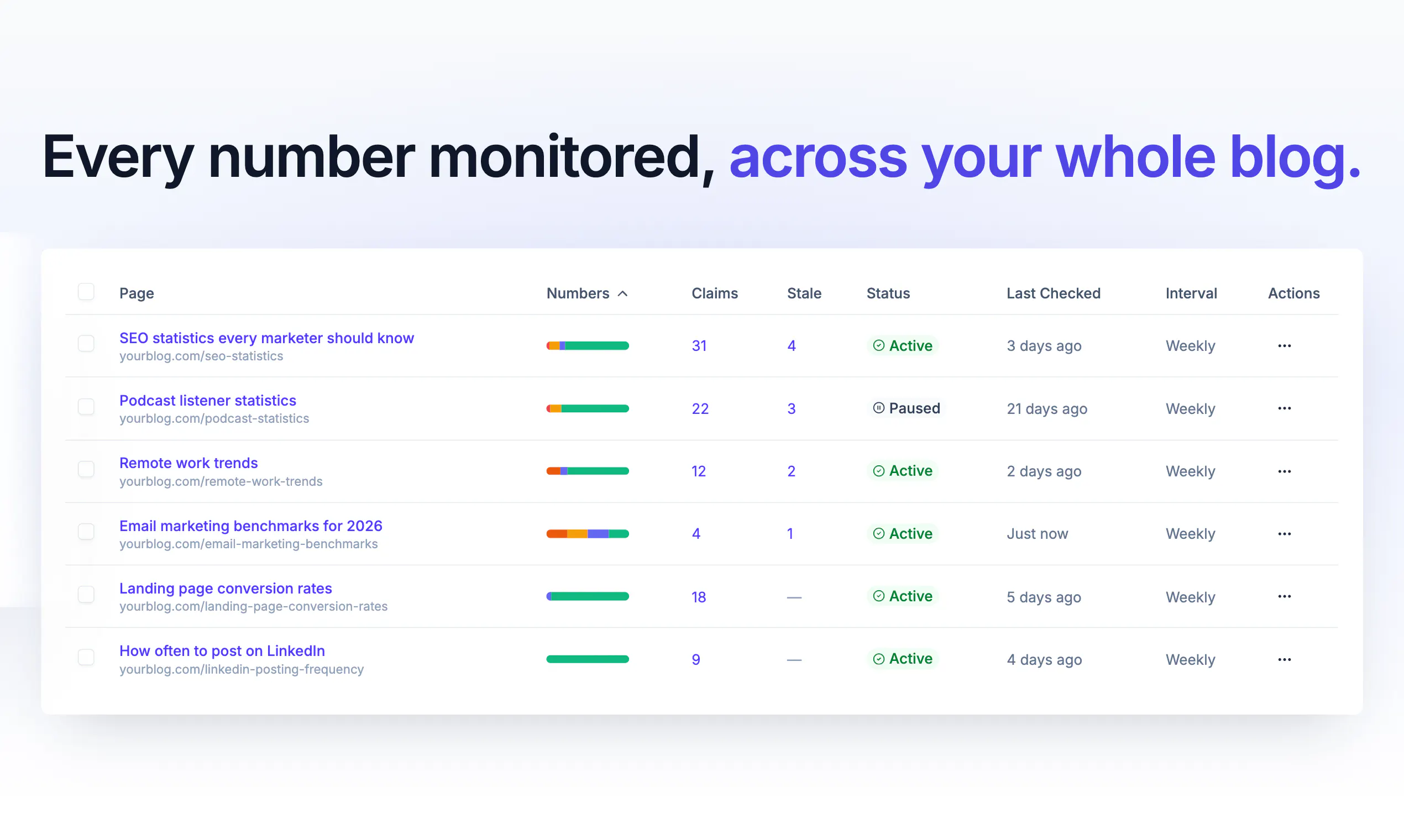
Task: Open actions menu for Email marketing benchmarks row
Action: pyautogui.click(x=1284, y=534)
